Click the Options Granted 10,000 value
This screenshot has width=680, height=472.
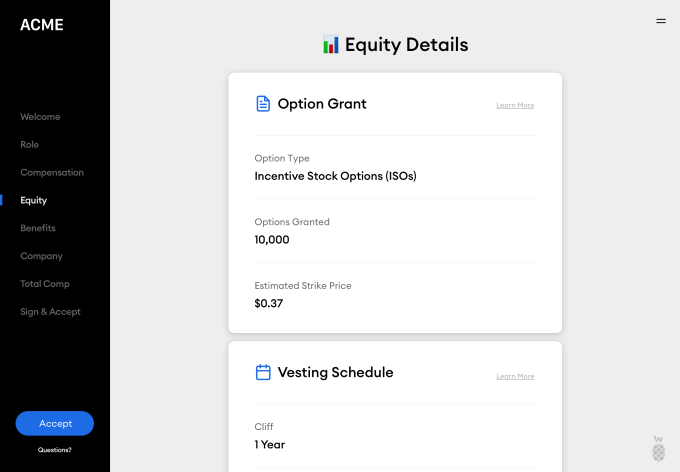click(x=272, y=240)
